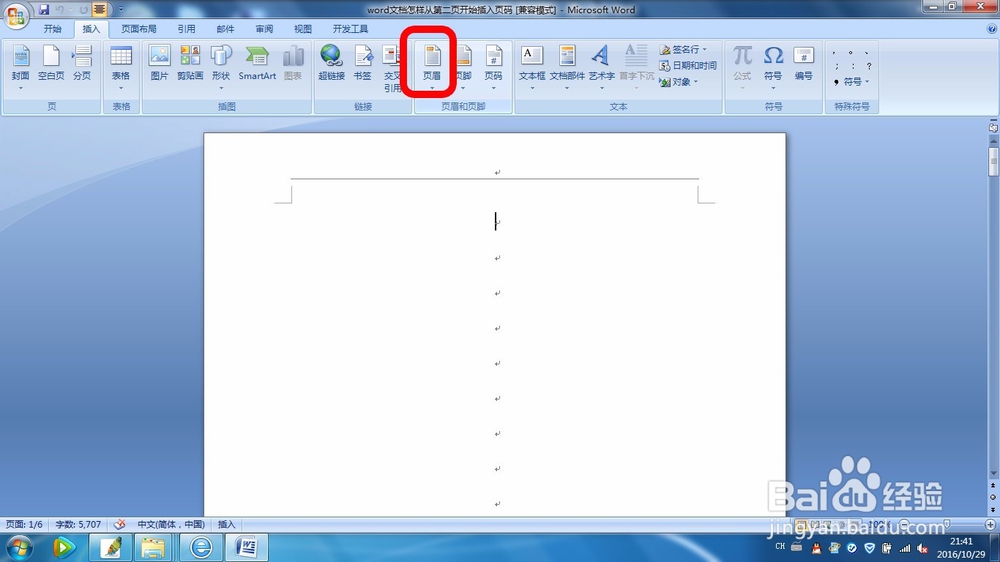Toggle Insert (插入) mode in status bar
Image resolution: width=1000 pixels, height=562 pixels.
click(226, 524)
